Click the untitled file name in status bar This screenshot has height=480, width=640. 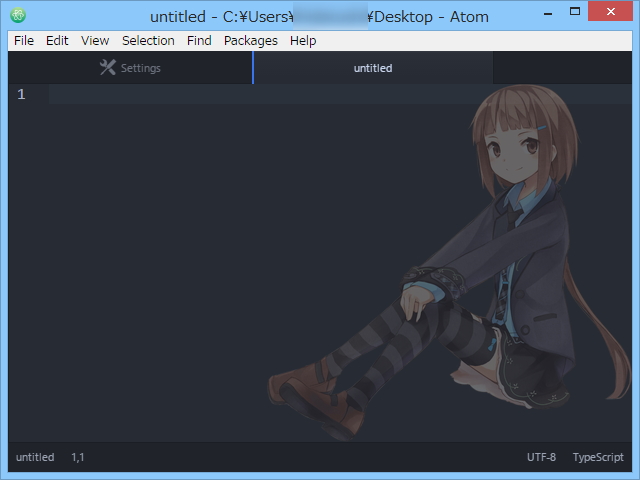pos(35,457)
